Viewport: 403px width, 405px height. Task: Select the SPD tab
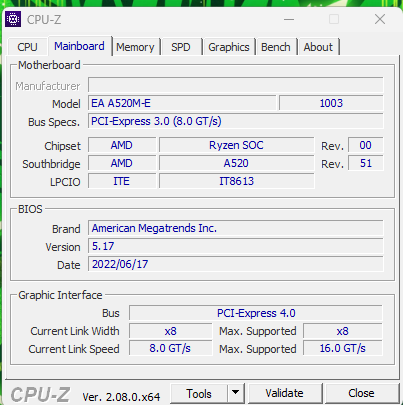click(x=181, y=47)
